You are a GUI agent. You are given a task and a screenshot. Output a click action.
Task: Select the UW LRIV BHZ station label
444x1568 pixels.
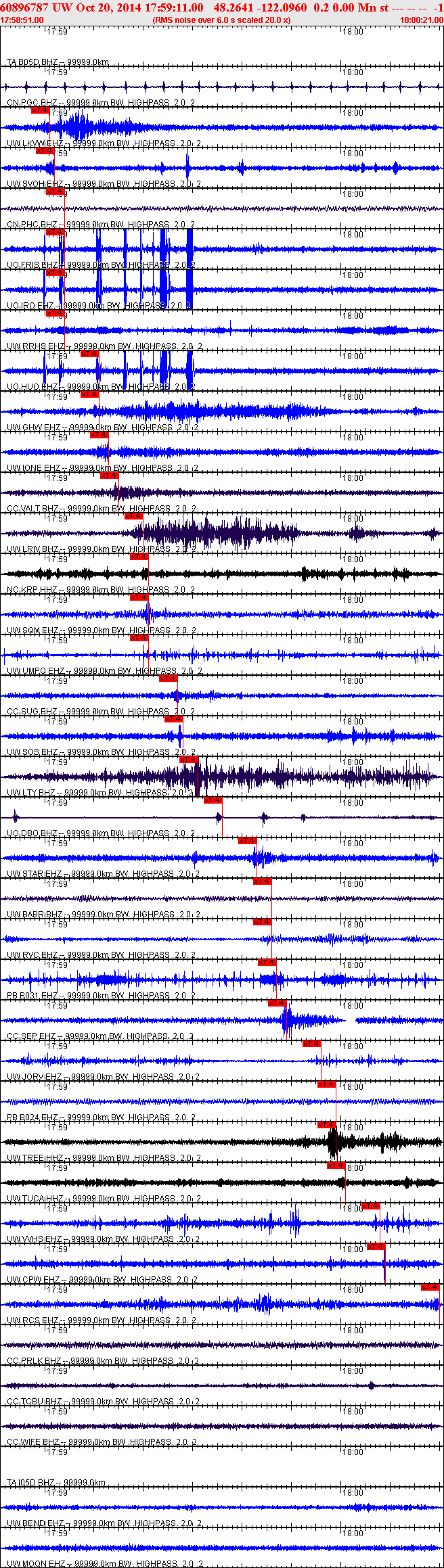click(x=100, y=549)
